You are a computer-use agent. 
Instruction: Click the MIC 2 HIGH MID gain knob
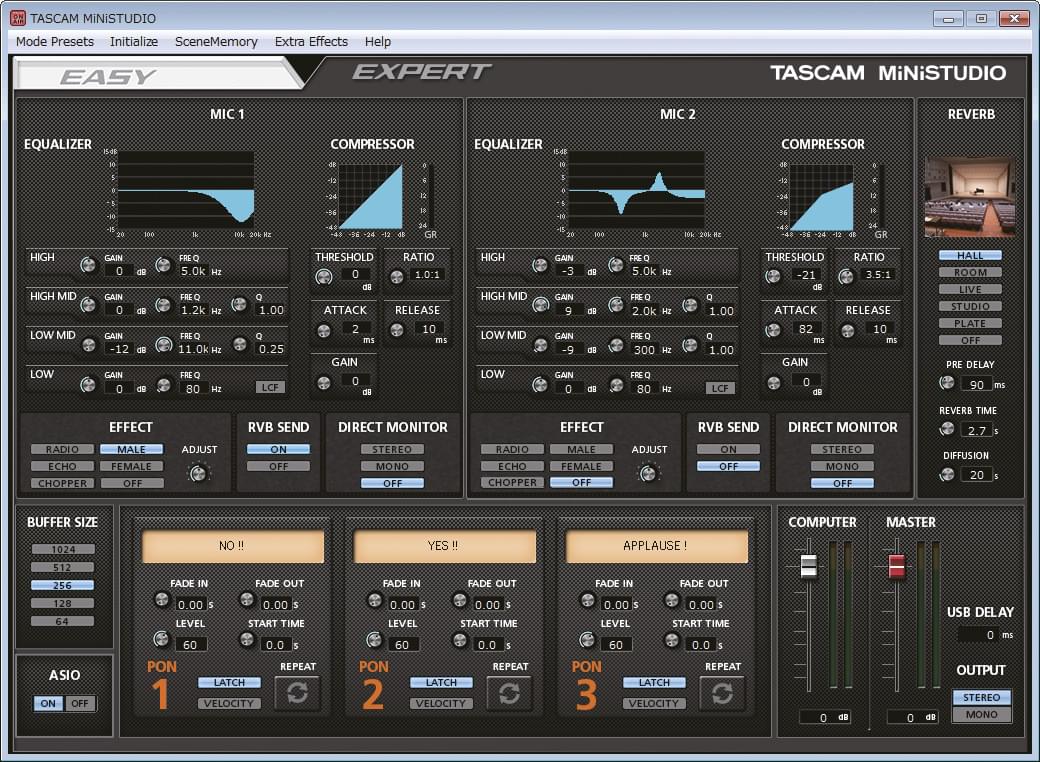tap(541, 304)
